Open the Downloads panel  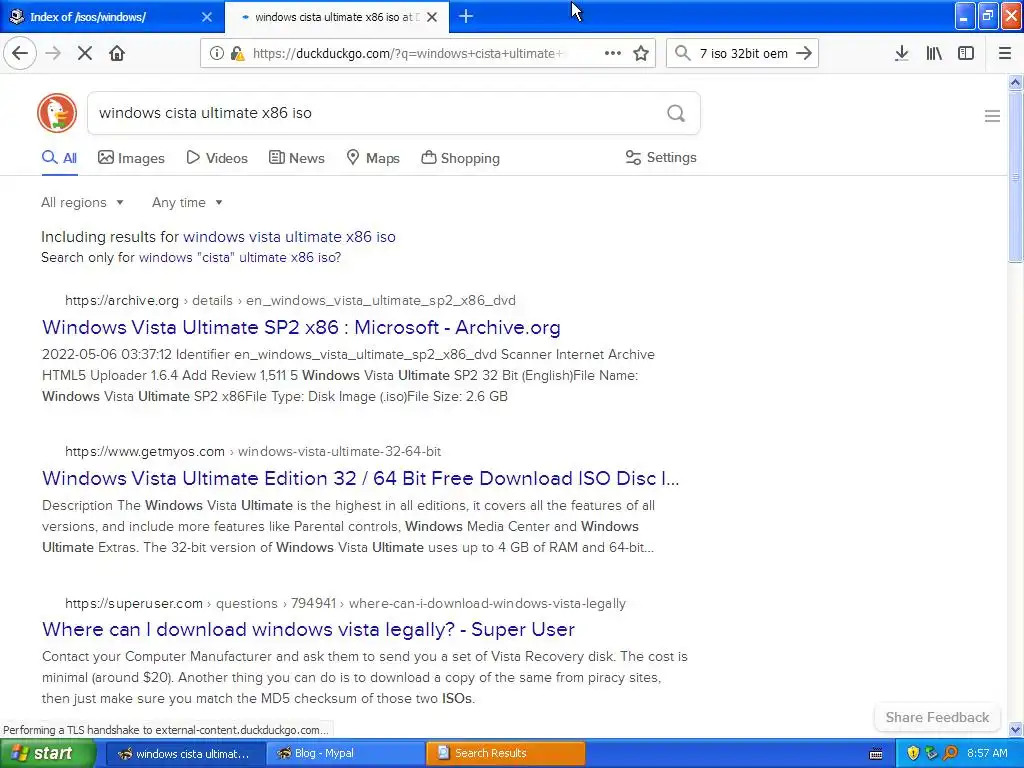pyautogui.click(x=901, y=53)
